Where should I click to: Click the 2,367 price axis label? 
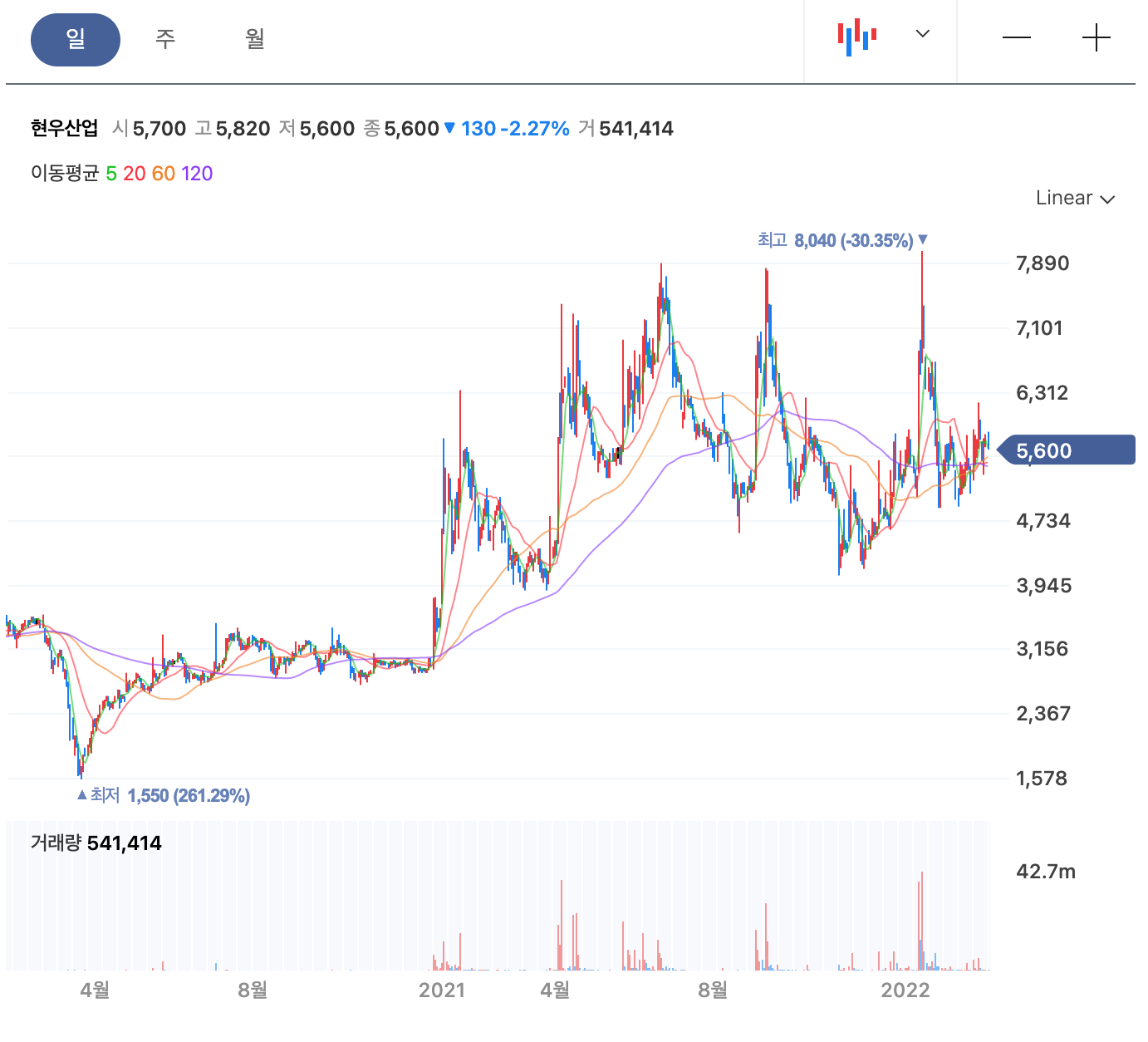pyautogui.click(x=1043, y=714)
